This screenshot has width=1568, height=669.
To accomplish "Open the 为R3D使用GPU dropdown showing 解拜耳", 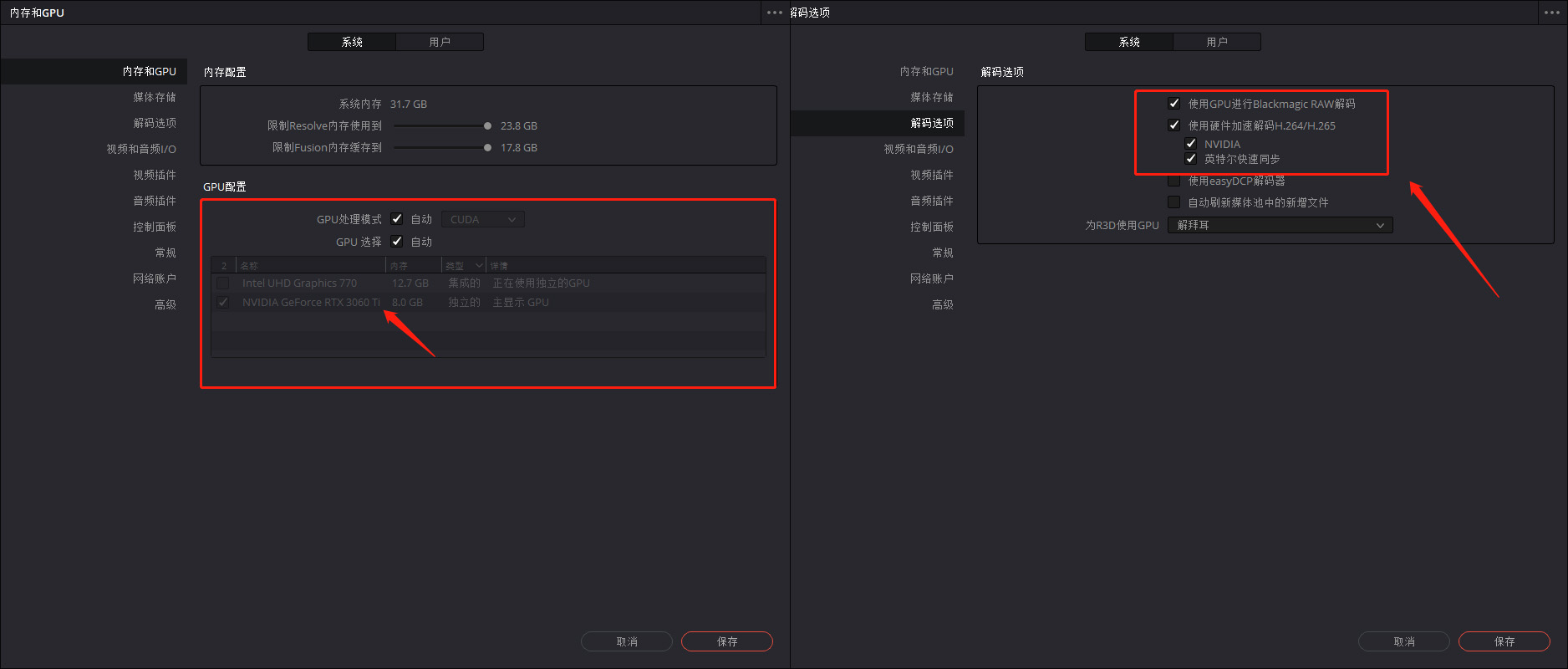I will point(1280,225).
